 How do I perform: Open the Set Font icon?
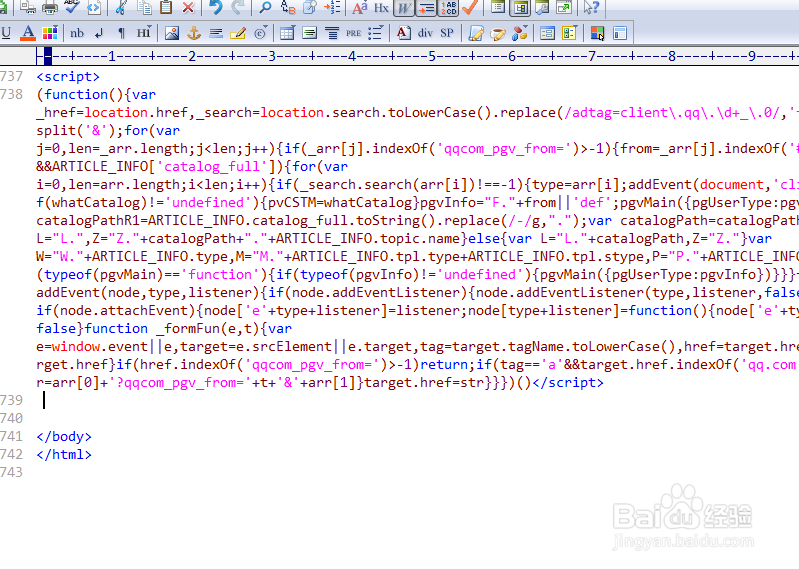coord(360,7)
